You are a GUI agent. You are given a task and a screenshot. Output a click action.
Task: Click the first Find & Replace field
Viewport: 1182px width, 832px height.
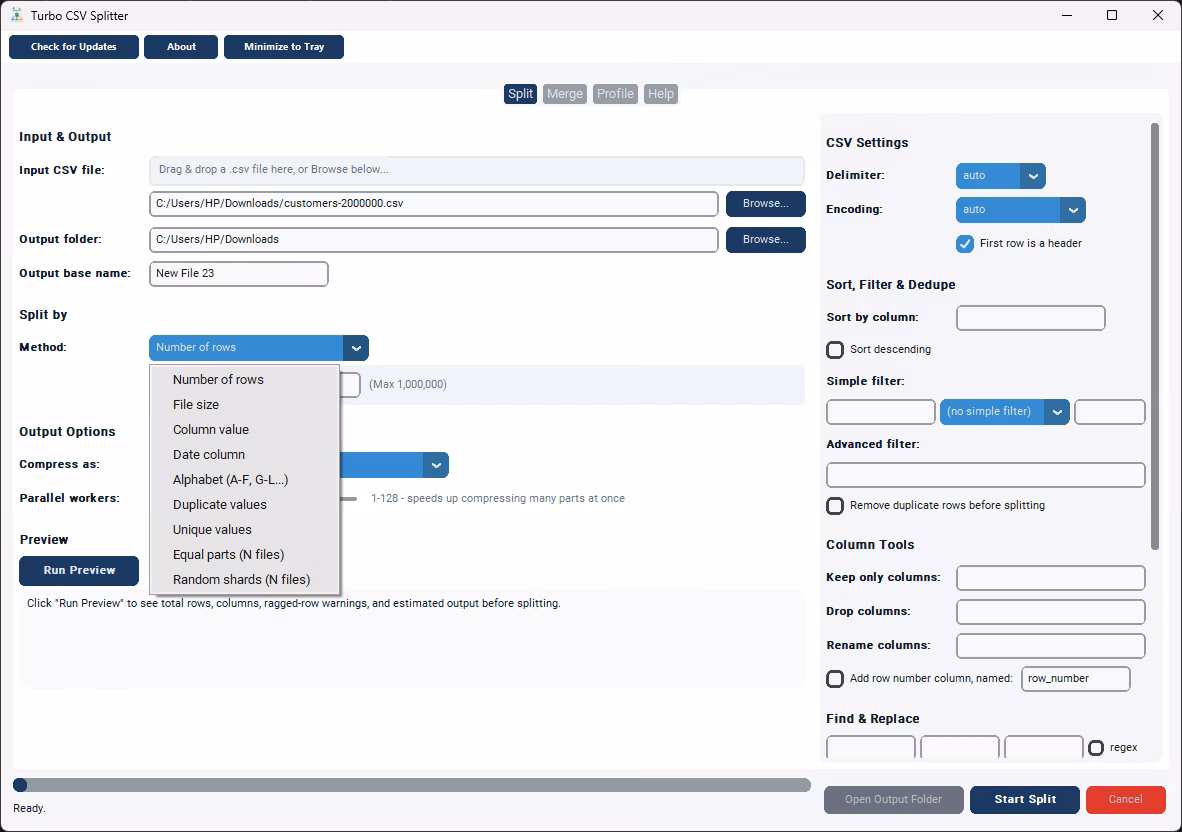871,748
